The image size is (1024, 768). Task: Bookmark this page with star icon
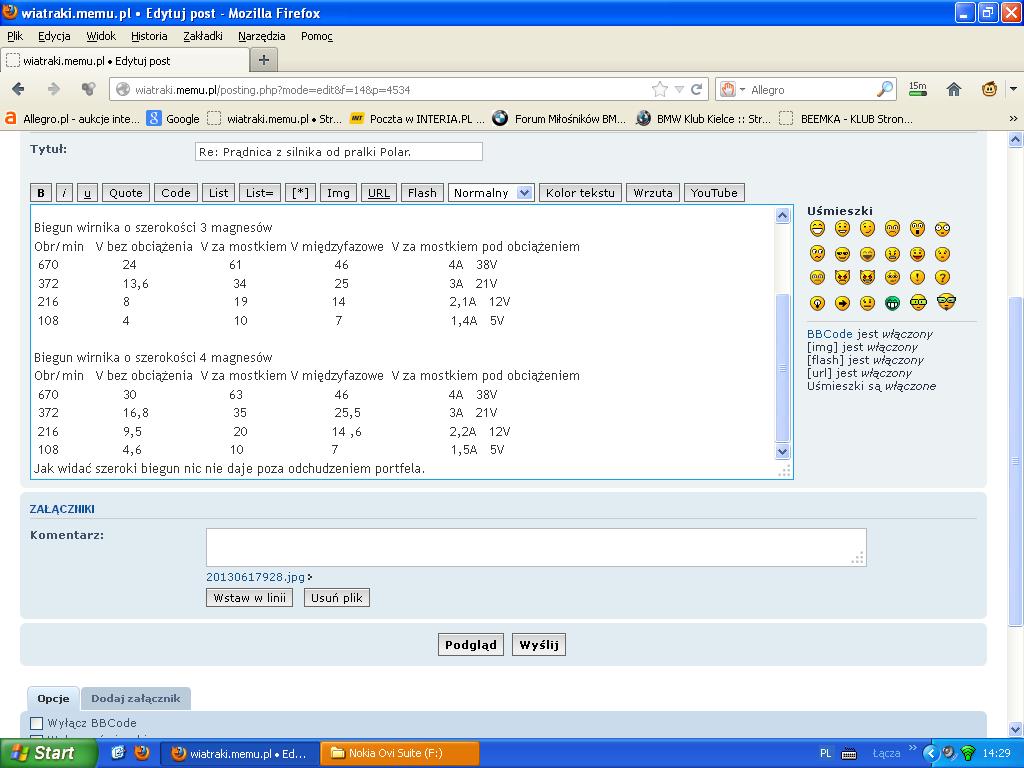(x=659, y=89)
